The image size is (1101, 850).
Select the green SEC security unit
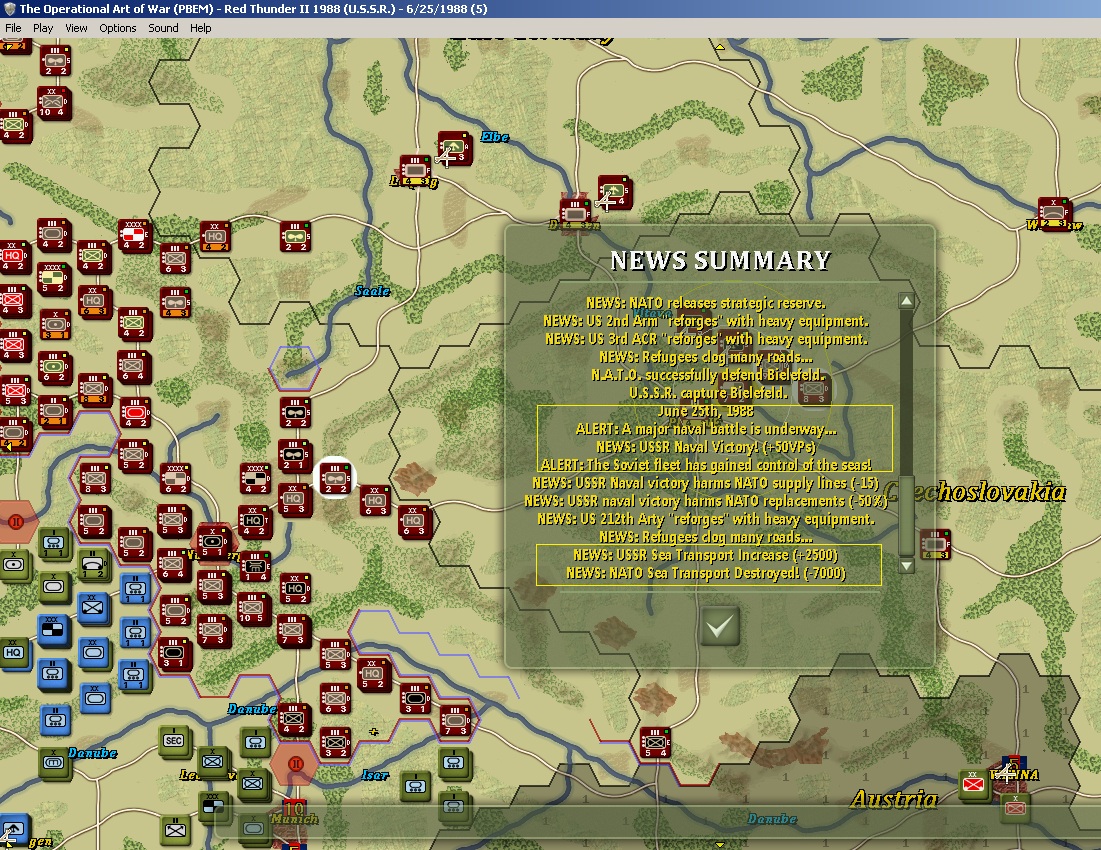point(174,742)
